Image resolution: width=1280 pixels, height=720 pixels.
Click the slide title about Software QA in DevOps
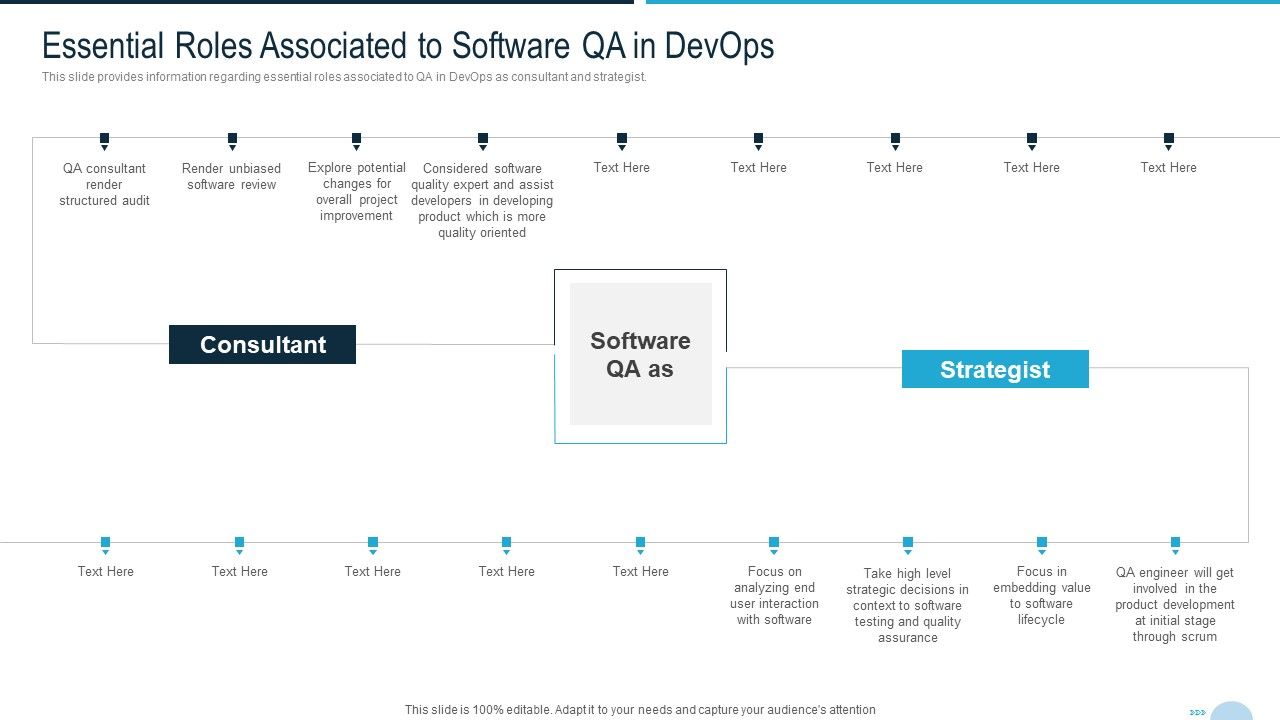tap(408, 46)
